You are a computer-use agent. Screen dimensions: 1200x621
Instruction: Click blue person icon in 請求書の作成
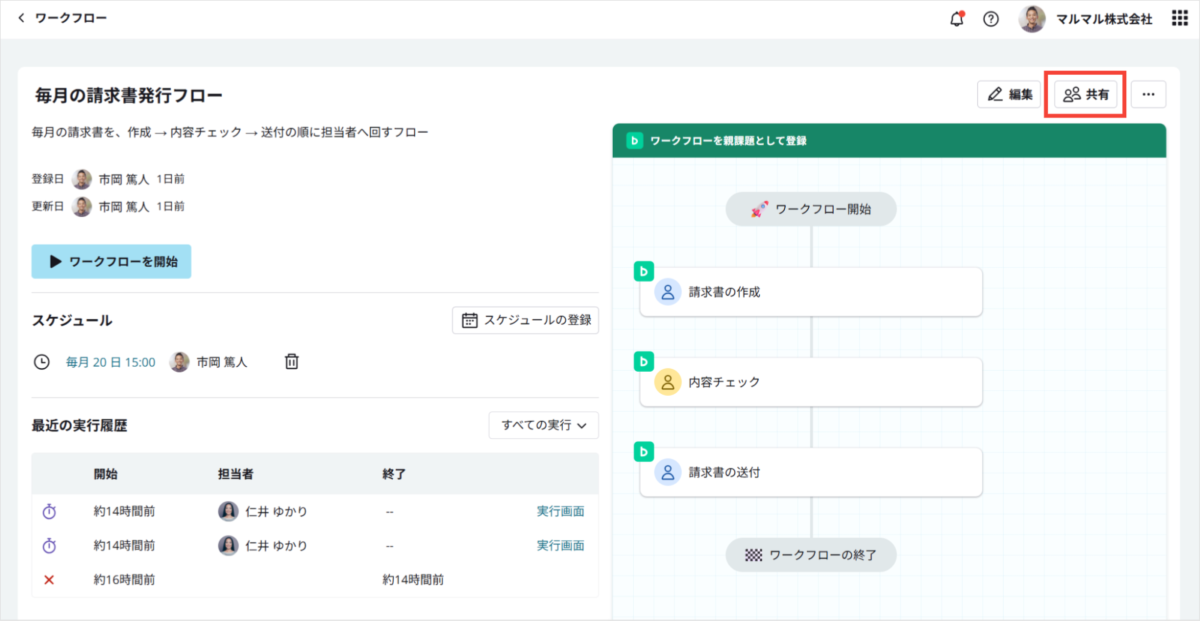pos(667,292)
